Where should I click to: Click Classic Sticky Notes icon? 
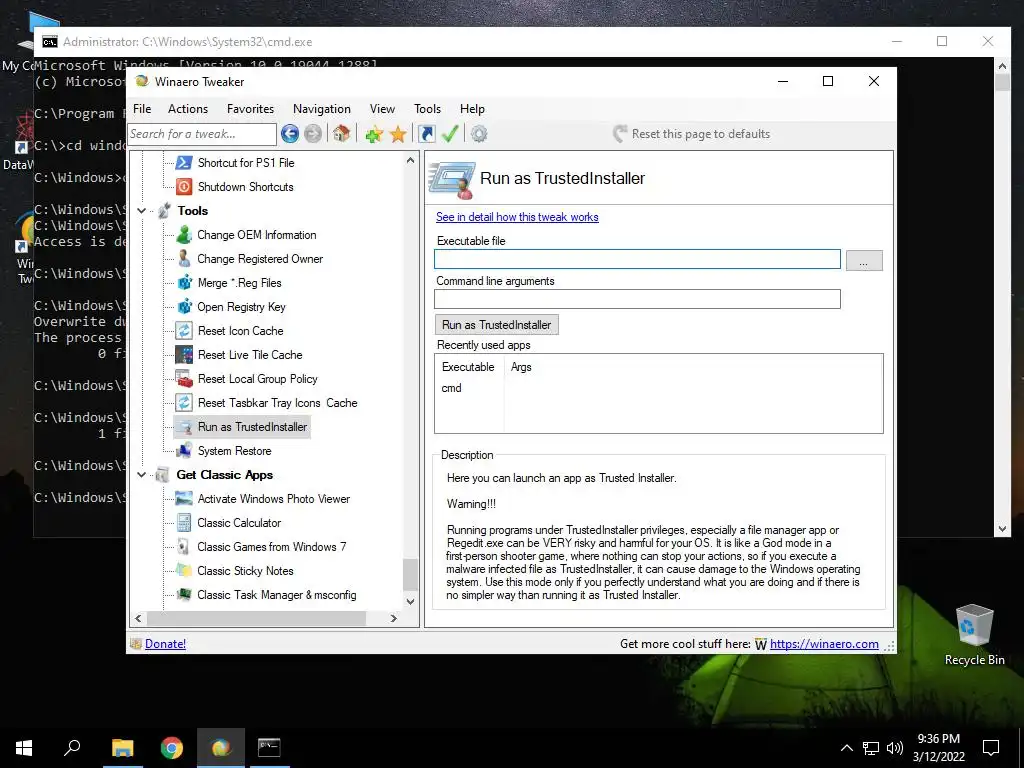point(184,571)
